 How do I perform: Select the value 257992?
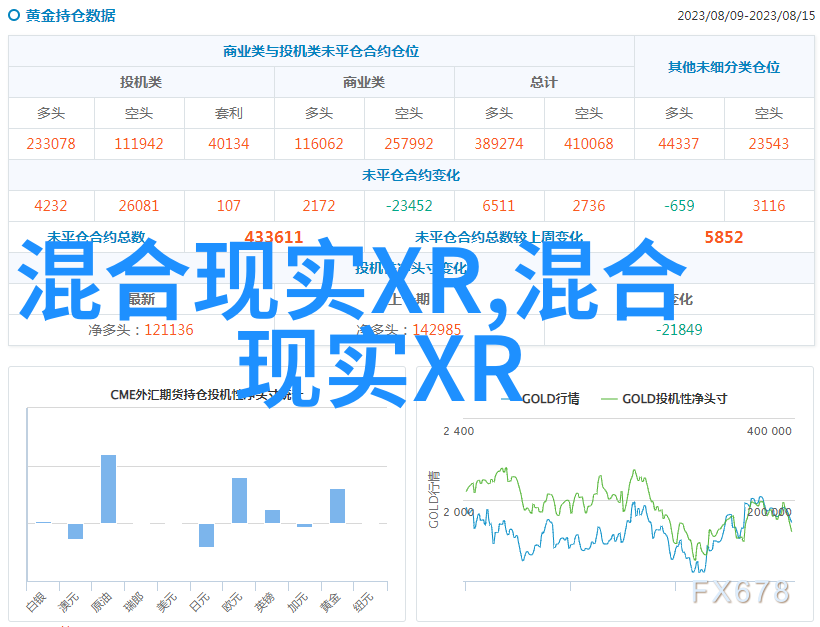point(408,144)
